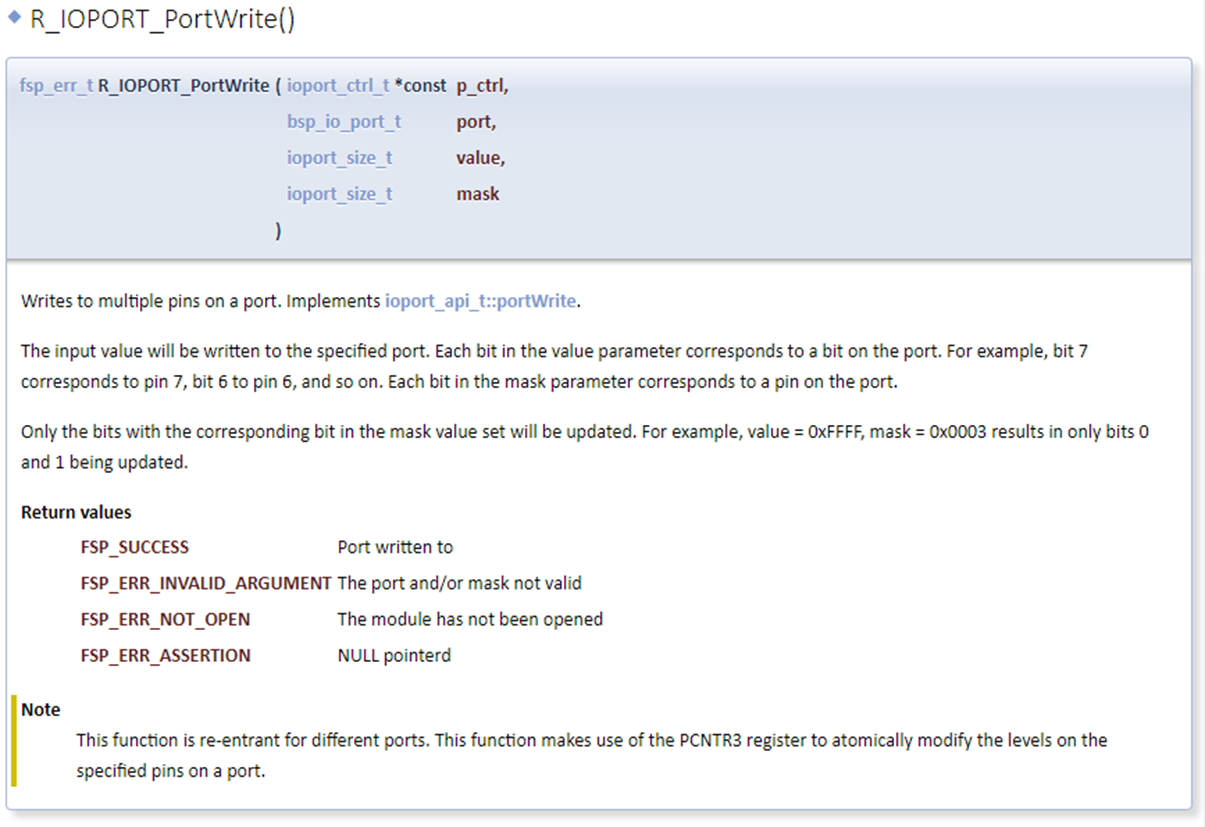Click the 'NULL pointerd' description
The image size is (1205, 827).
[x=394, y=656]
